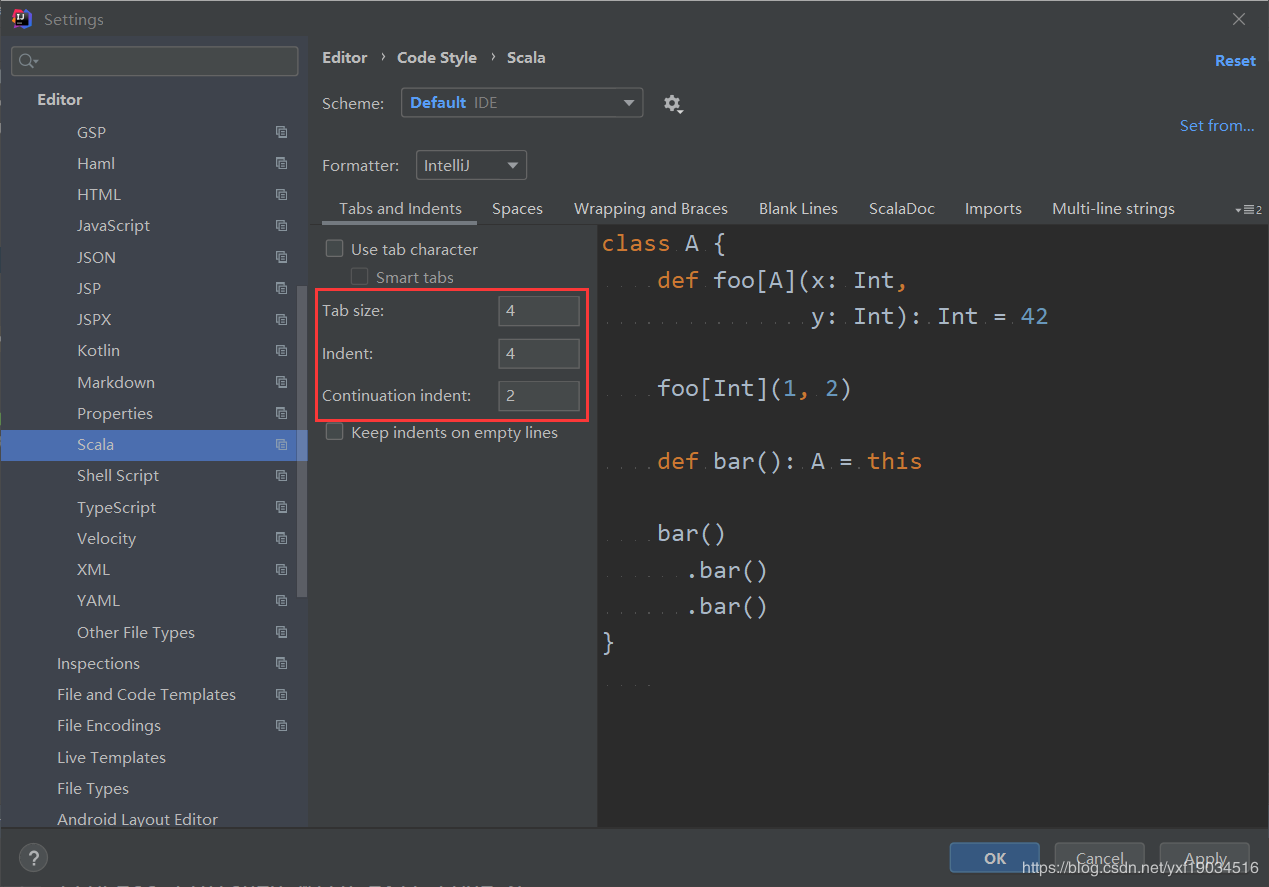Click the copy icon beside XML
The image size is (1269, 887).
point(281,569)
